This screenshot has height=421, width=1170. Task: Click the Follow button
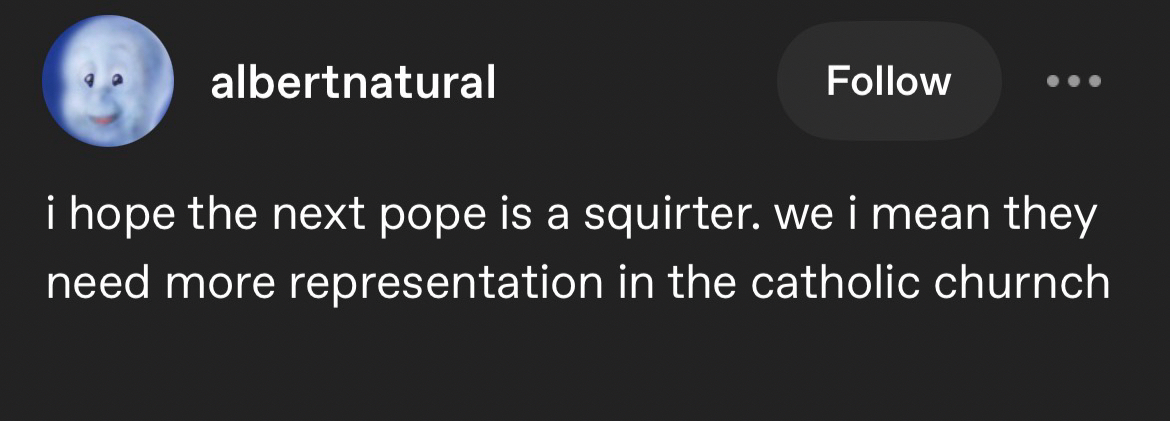pyautogui.click(x=888, y=81)
